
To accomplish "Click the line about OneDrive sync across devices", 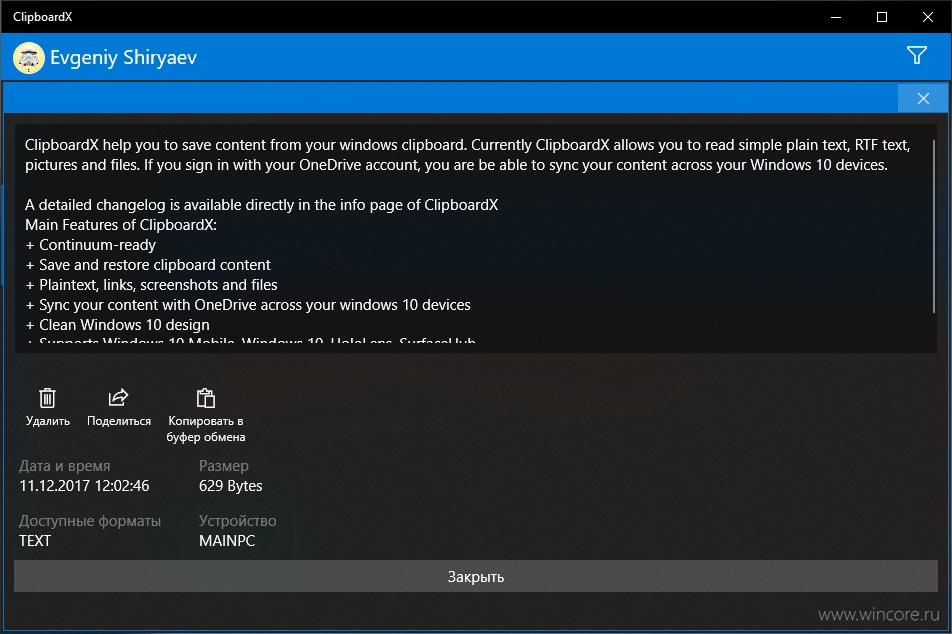I will click(248, 305).
